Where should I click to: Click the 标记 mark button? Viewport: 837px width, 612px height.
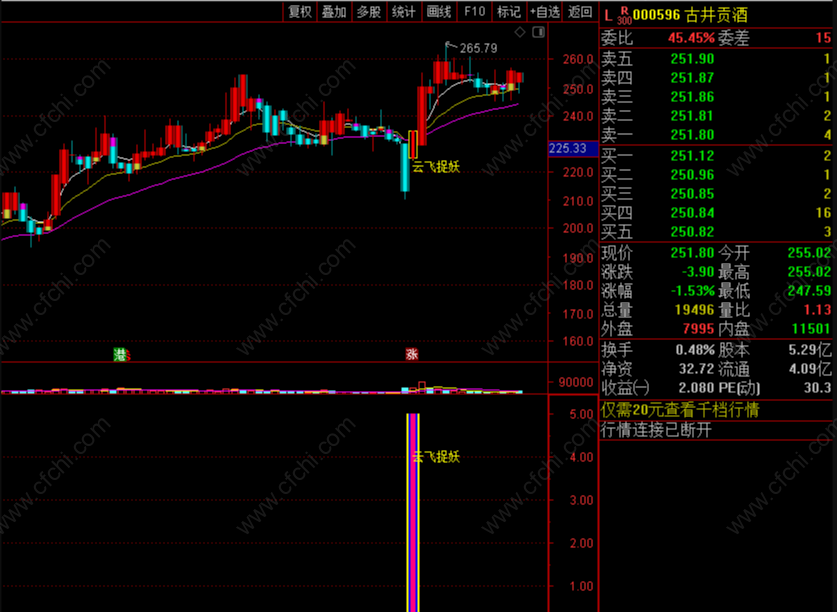click(509, 12)
